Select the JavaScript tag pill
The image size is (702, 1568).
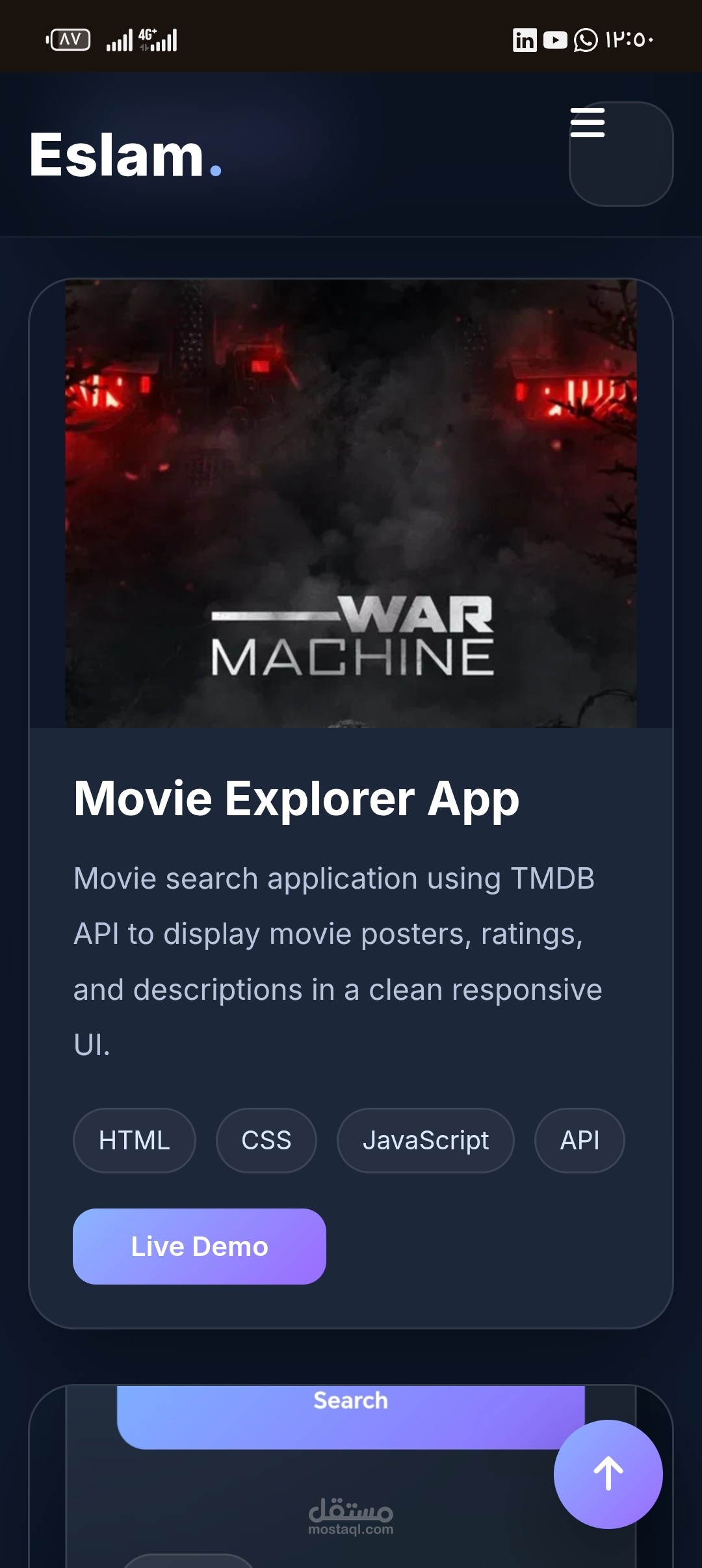pos(426,1140)
